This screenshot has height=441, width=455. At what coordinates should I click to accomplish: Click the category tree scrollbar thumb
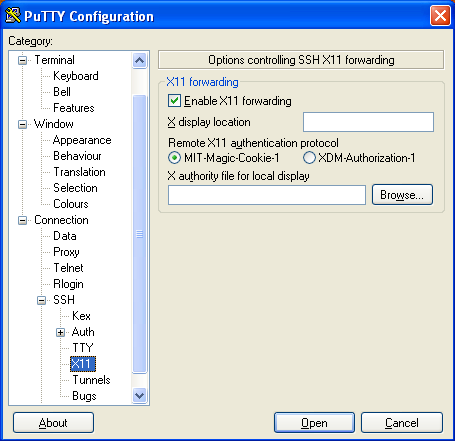coord(139,234)
